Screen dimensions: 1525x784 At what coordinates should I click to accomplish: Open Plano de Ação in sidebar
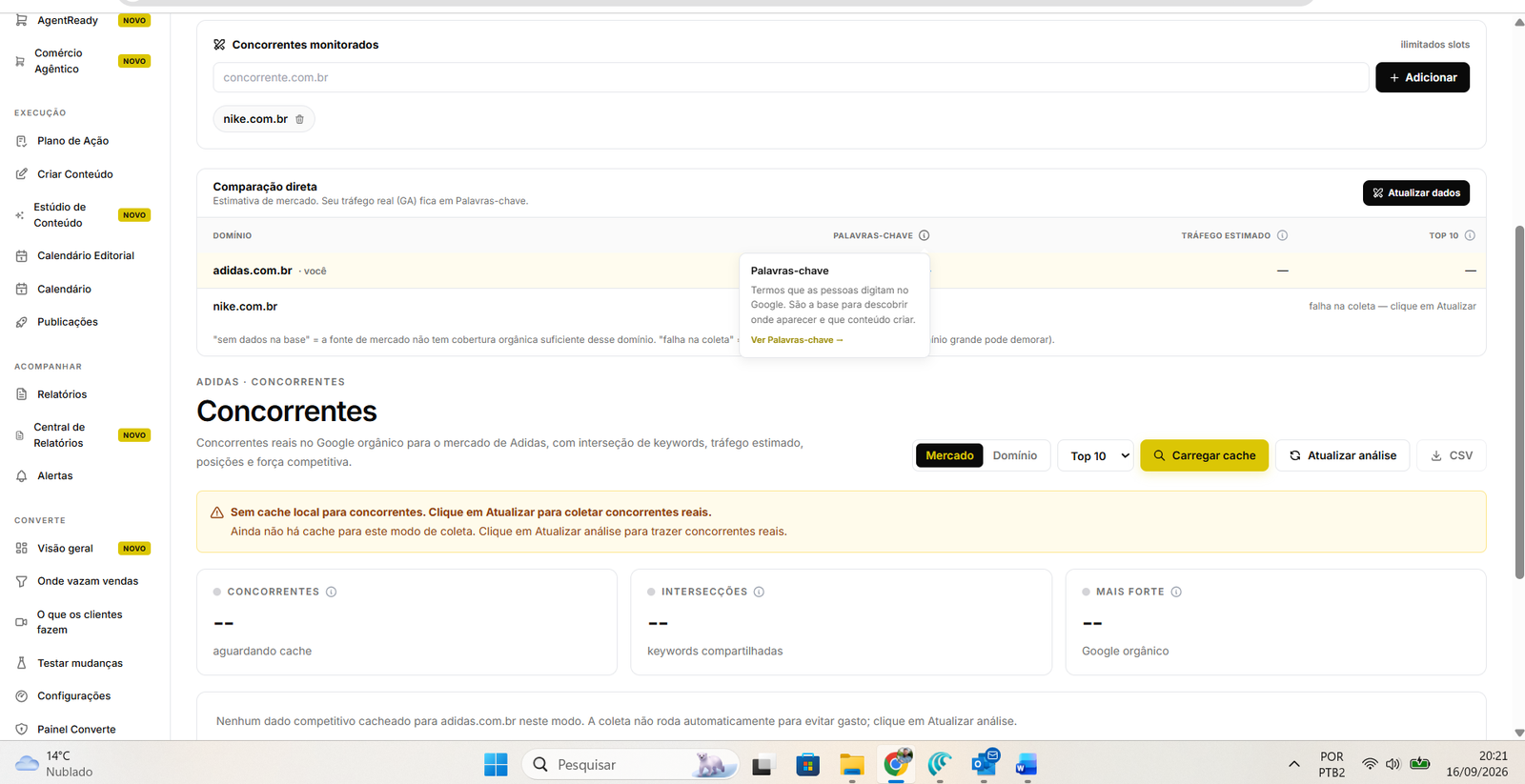coord(73,141)
